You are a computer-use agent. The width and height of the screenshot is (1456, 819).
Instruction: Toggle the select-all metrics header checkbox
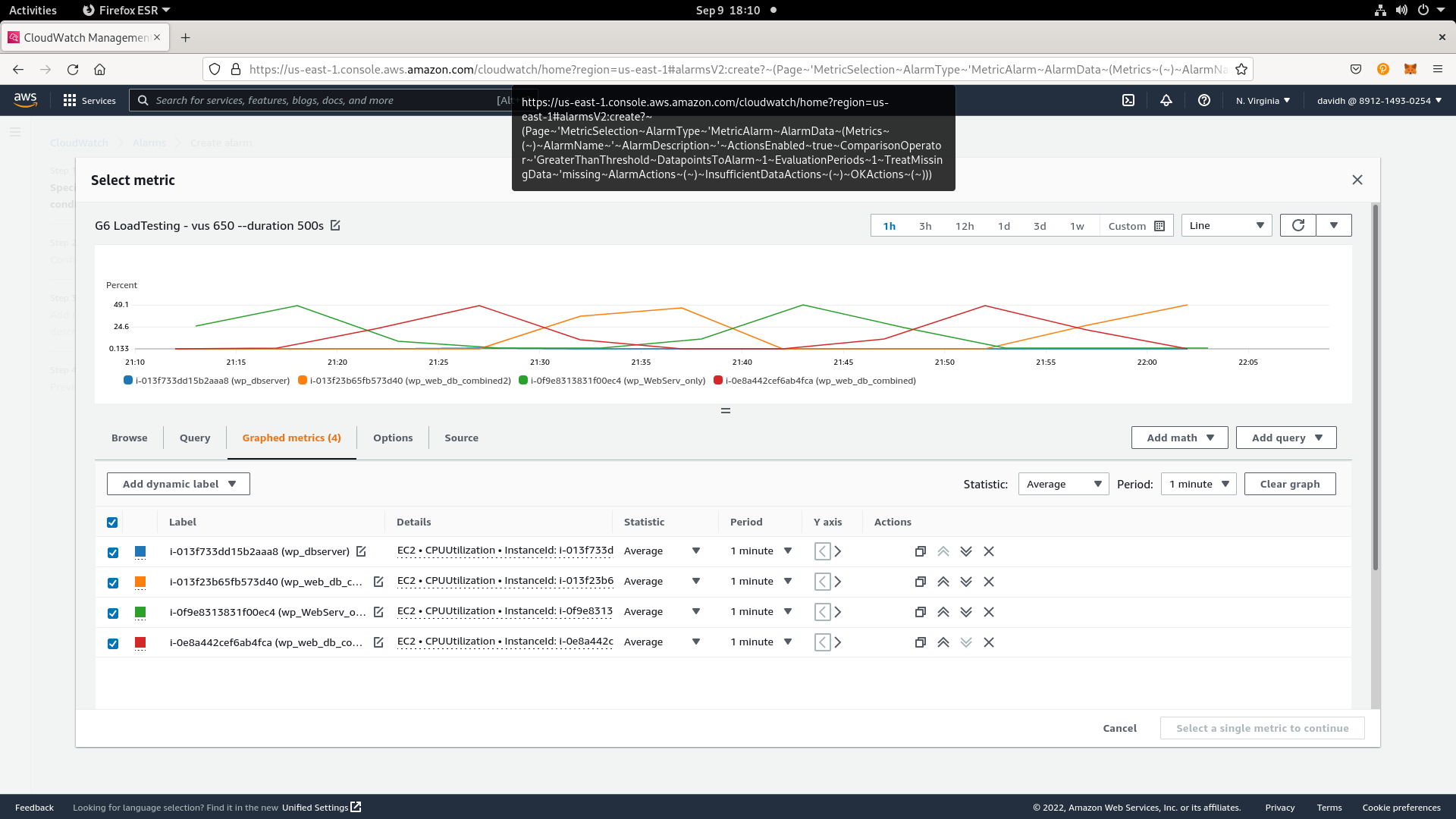tap(112, 522)
